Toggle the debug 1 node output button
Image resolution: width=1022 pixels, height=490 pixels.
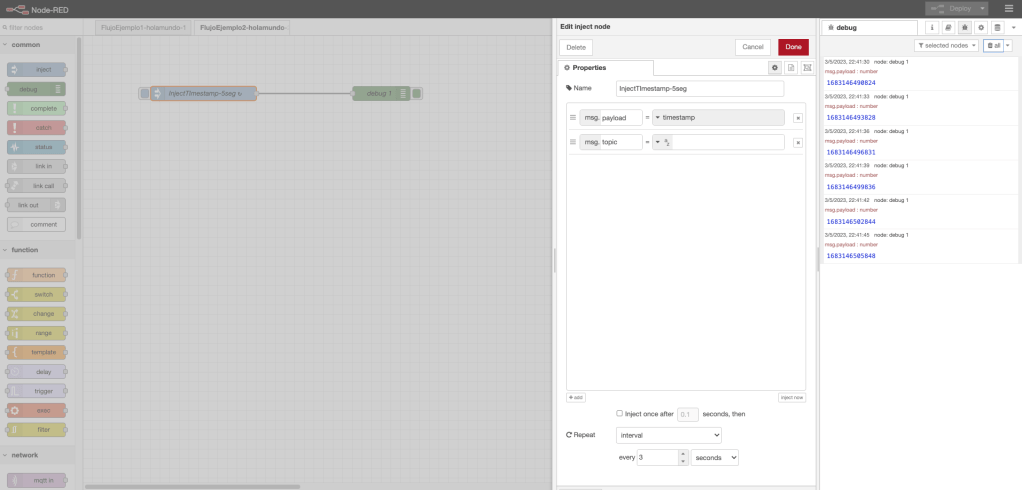(x=417, y=93)
